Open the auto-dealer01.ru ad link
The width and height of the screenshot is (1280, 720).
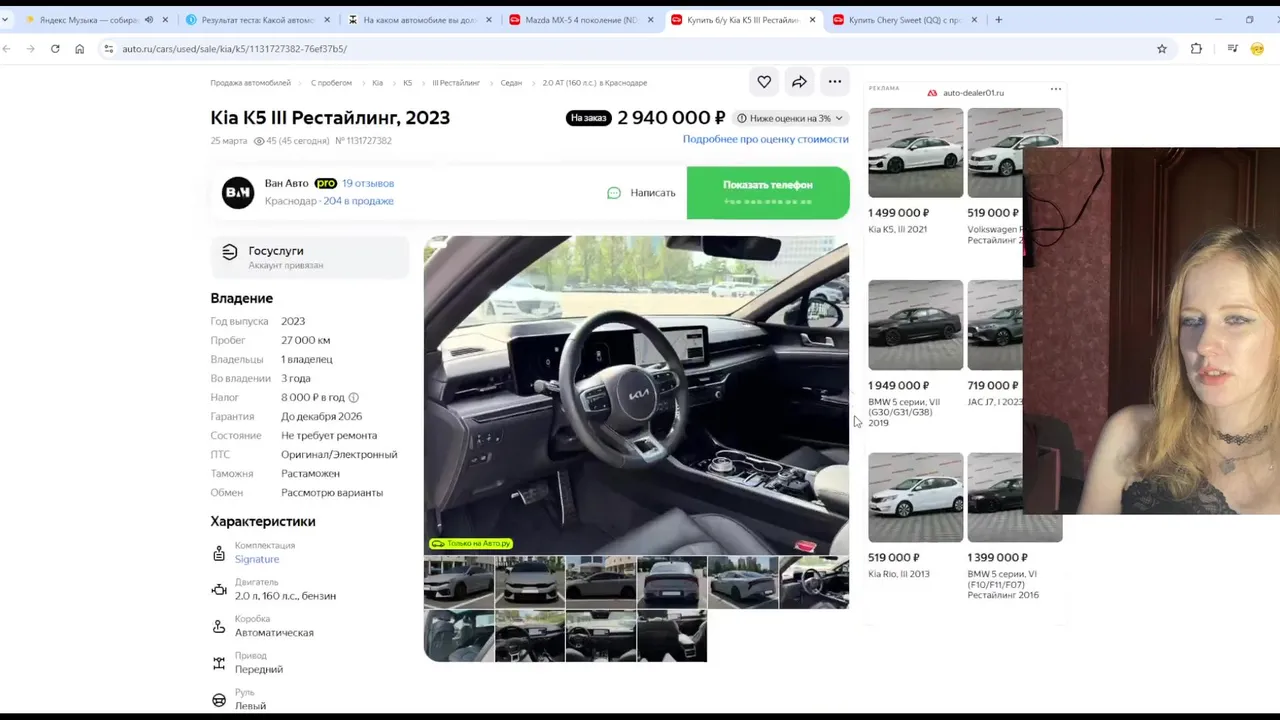(x=973, y=93)
